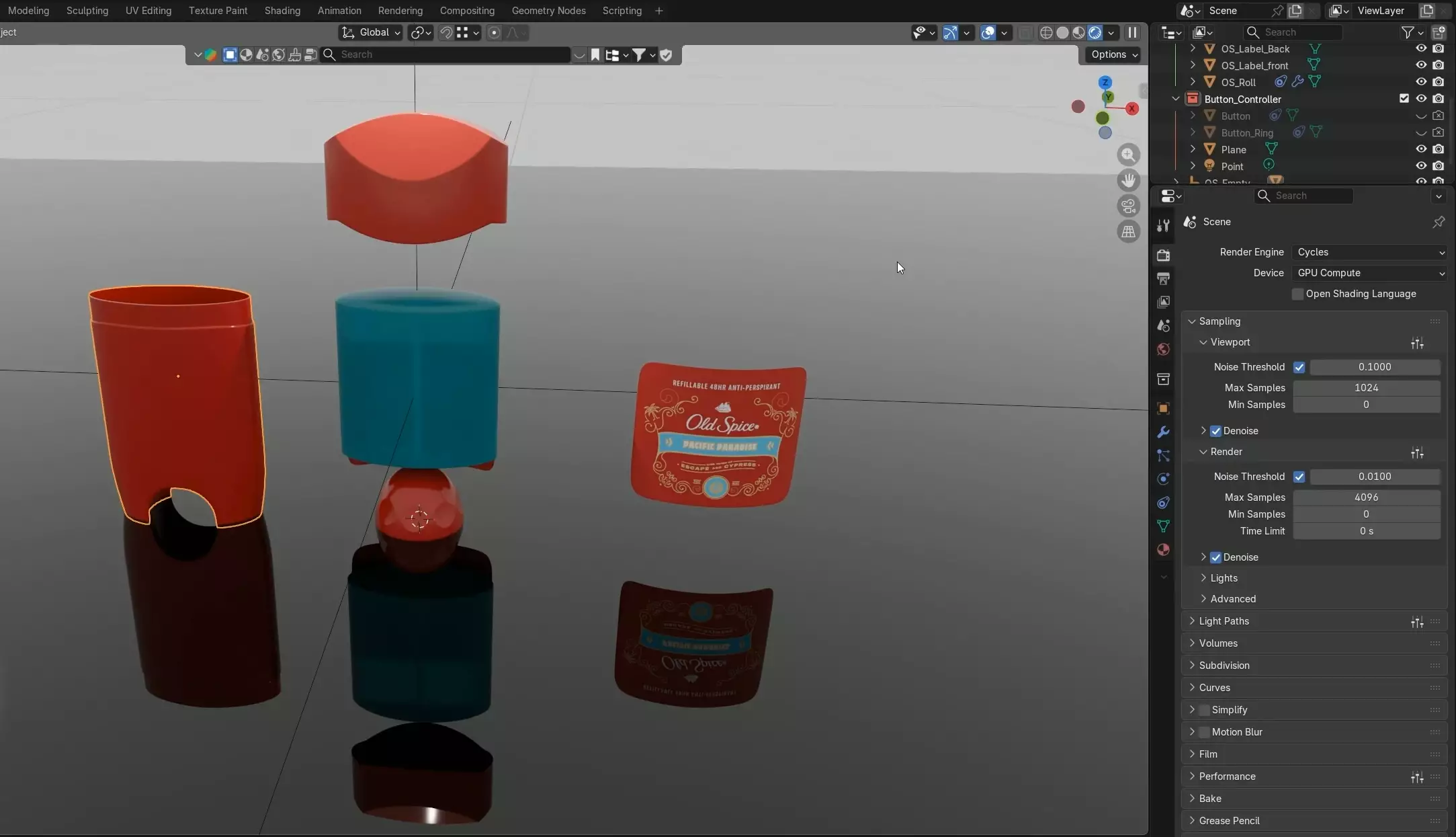
Task: Enable Open Shading Language checkbox
Action: [x=1297, y=294]
